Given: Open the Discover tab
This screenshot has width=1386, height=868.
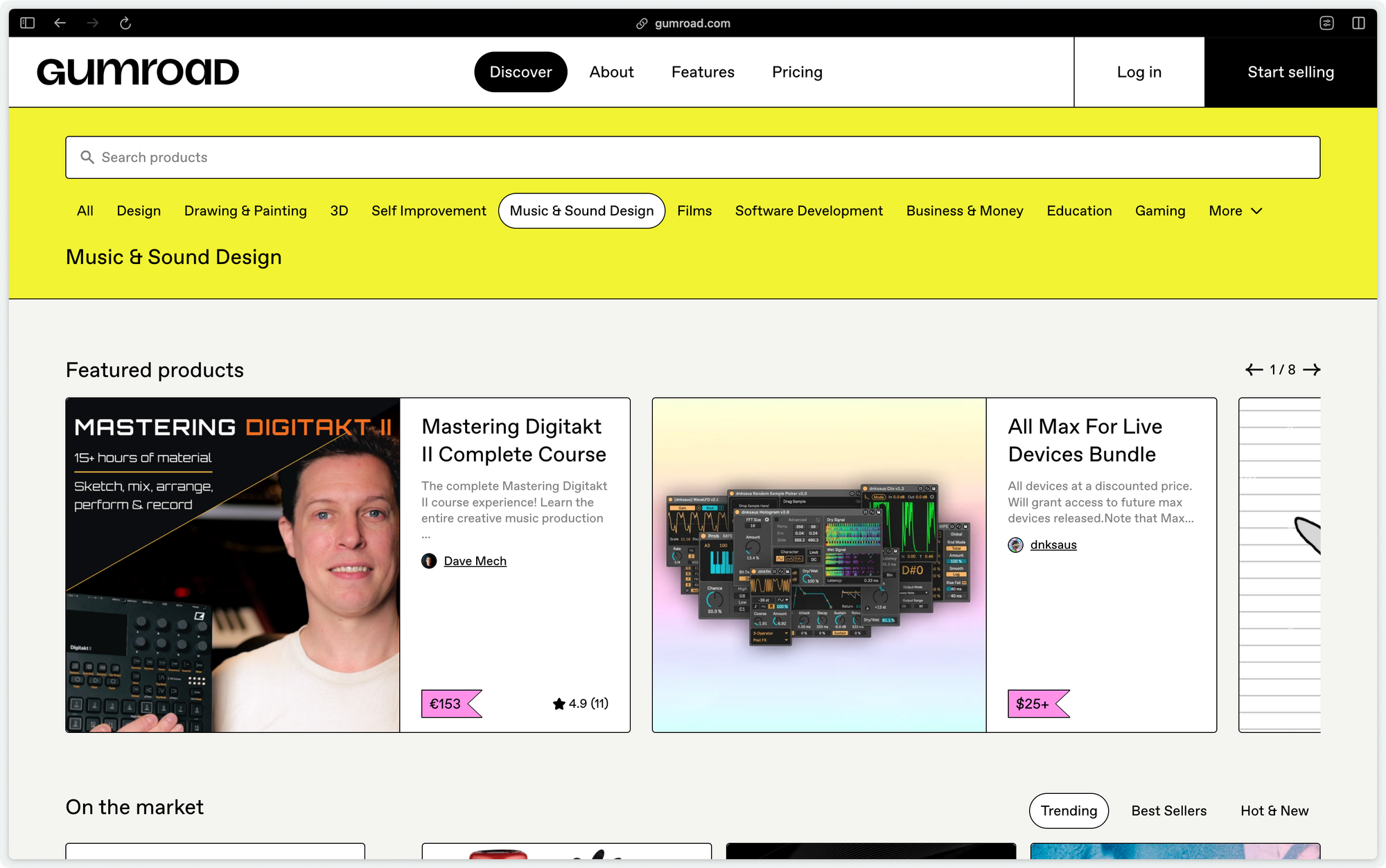Looking at the screenshot, I should coord(520,72).
